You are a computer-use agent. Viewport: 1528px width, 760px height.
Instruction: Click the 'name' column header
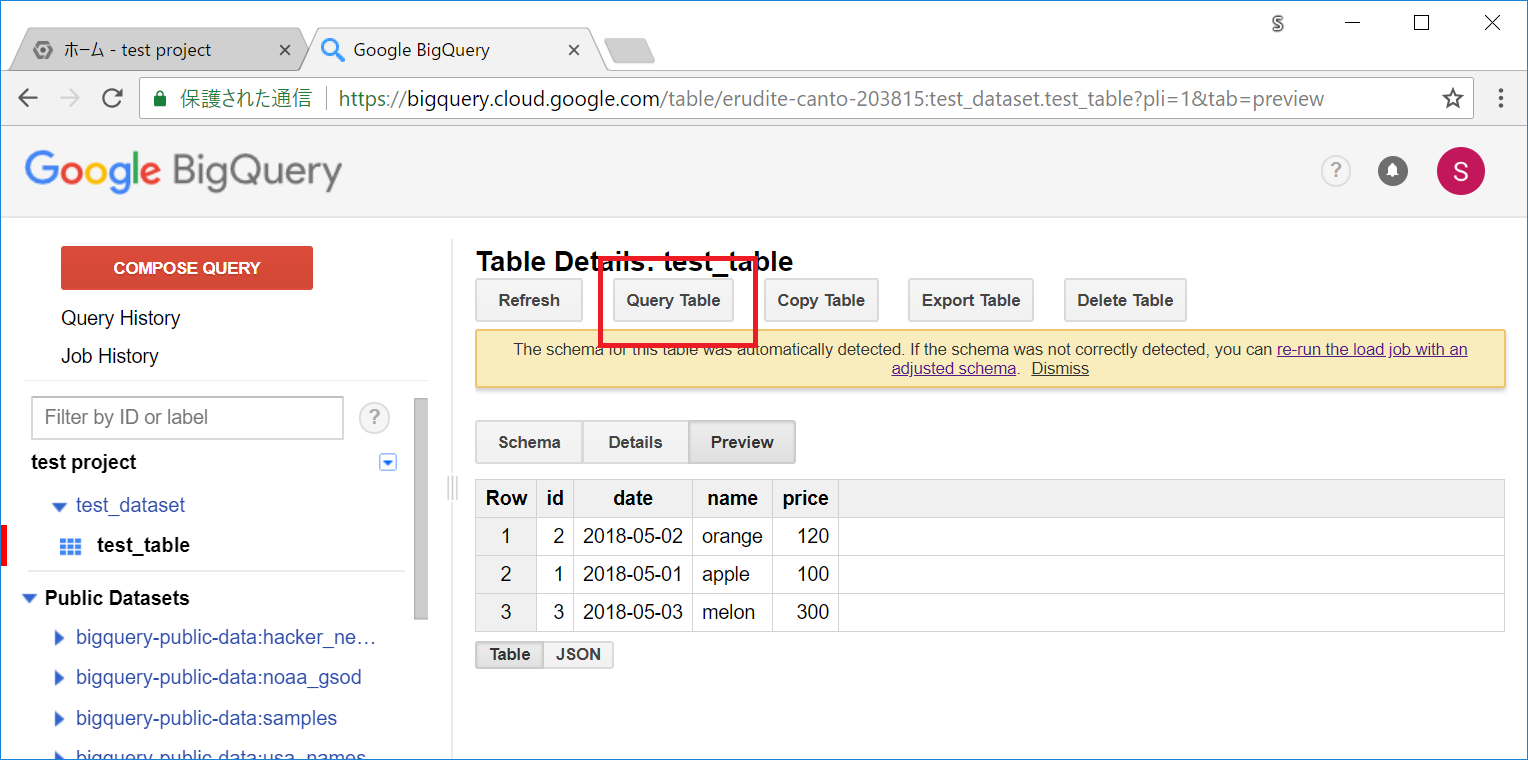(x=733, y=498)
